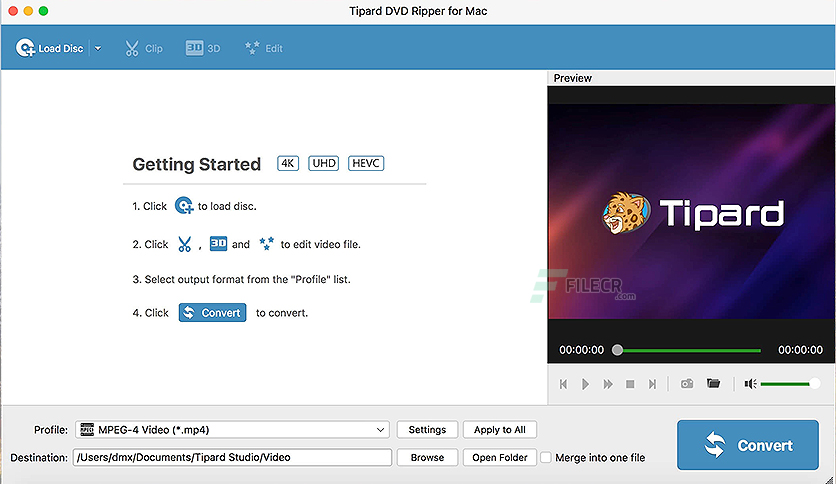Image resolution: width=836 pixels, height=484 pixels.
Task: Click the Preview panel label
Action: point(573,78)
